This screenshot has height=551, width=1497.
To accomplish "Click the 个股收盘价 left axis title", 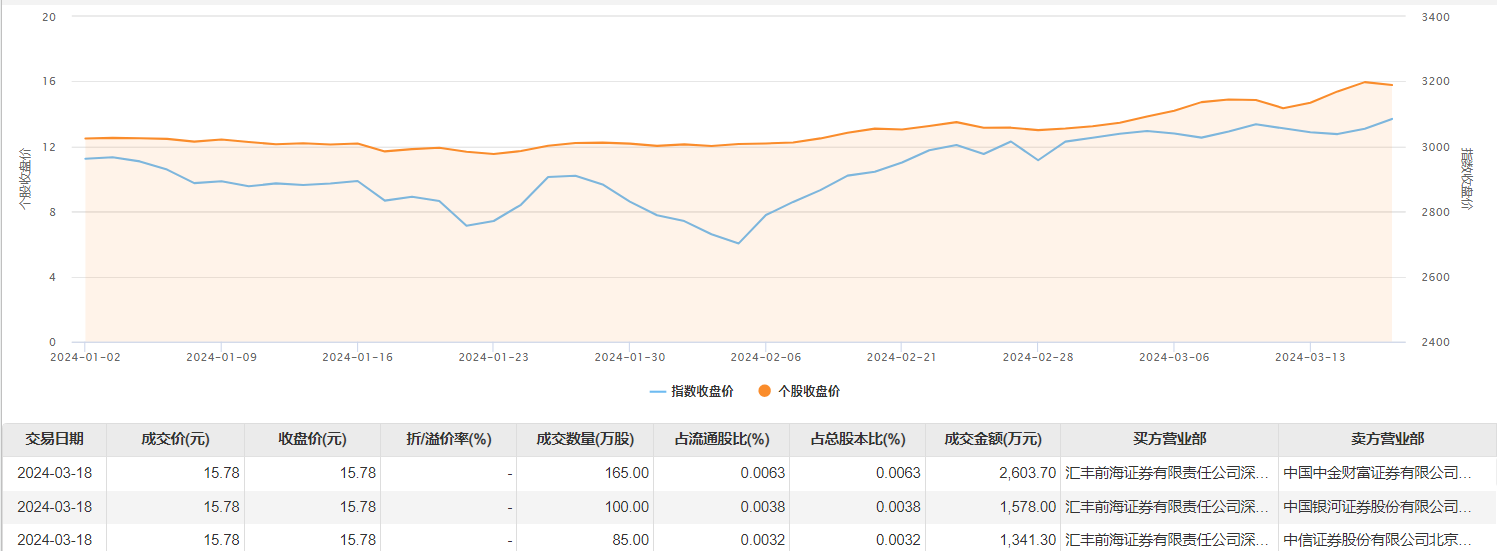I will tap(25, 179).
